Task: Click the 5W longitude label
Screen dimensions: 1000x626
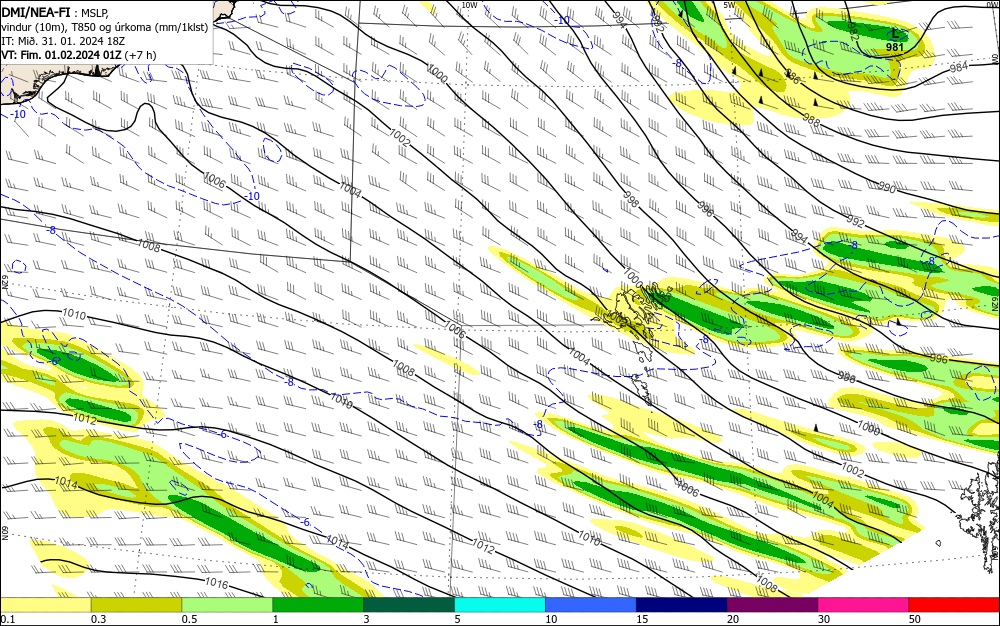Action: [x=730, y=5]
